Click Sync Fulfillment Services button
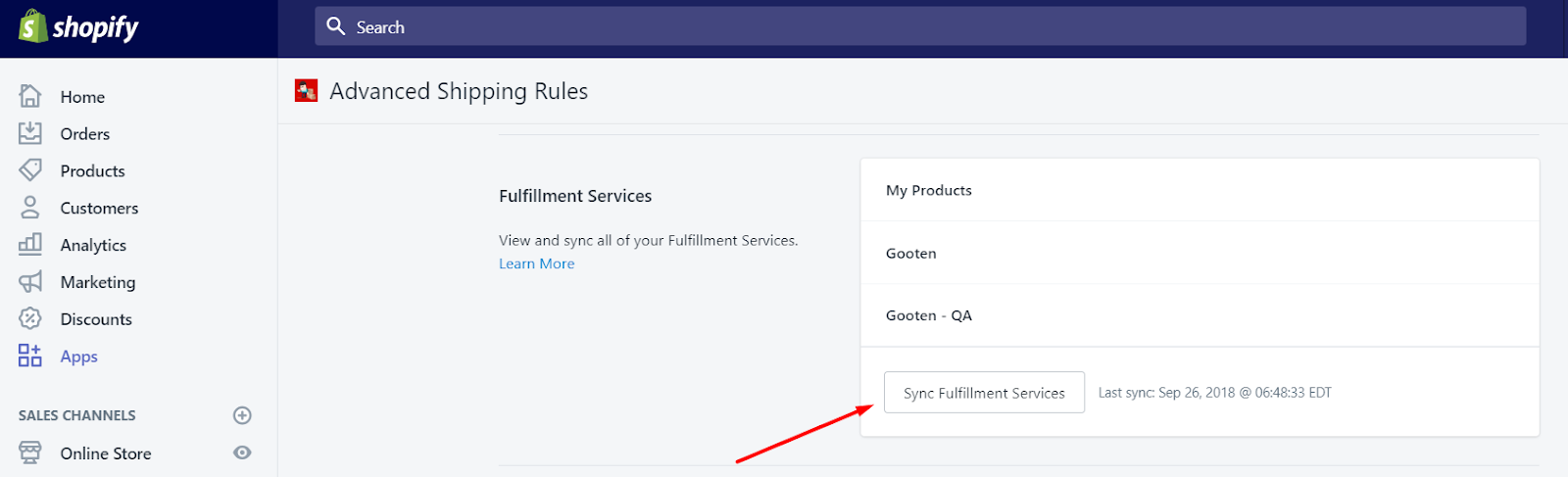The image size is (1568, 477). (984, 392)
